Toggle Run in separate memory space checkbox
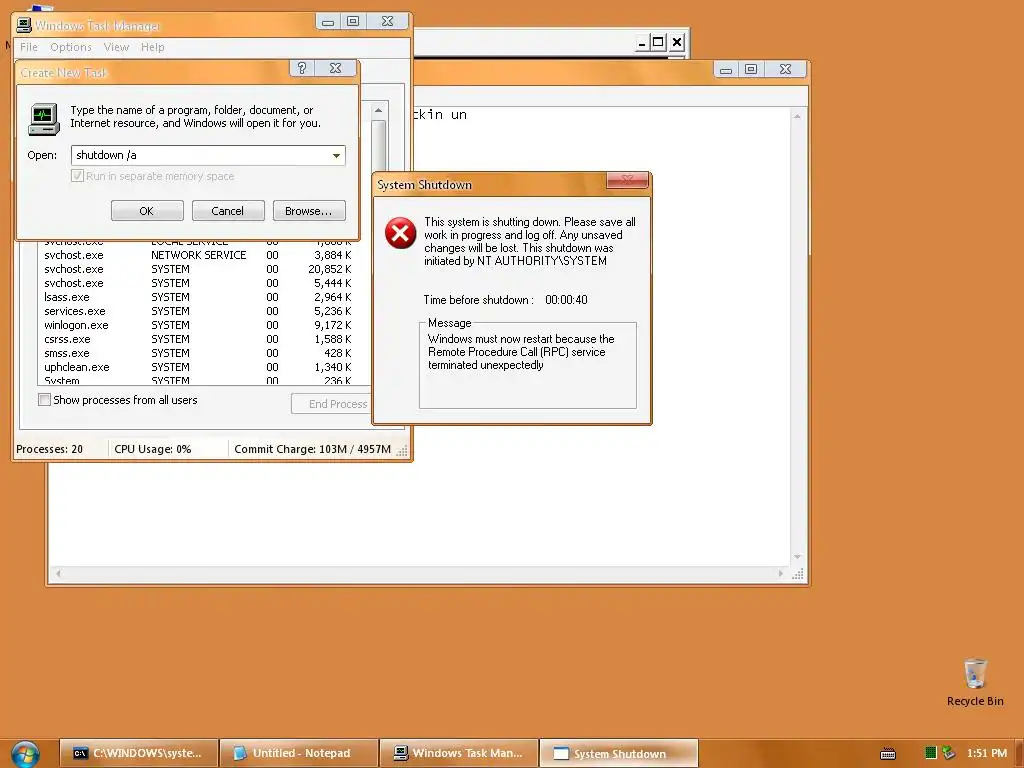1024x768 pixels. click(77, 176)
